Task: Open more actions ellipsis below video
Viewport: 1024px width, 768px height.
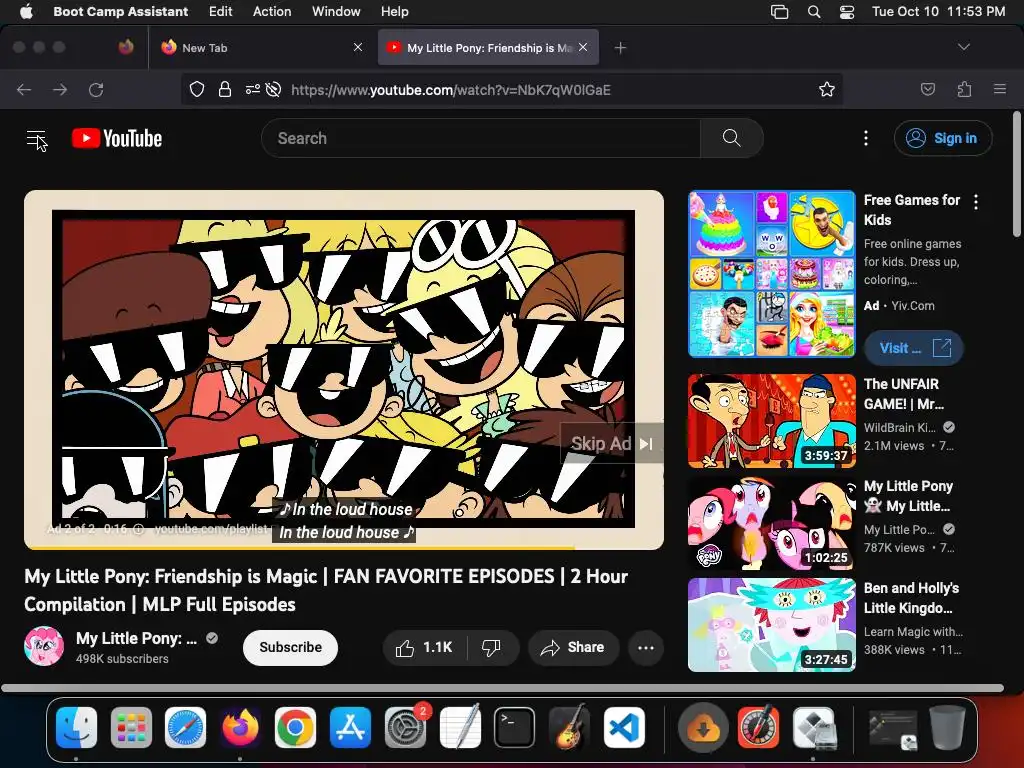Action: pyautogui.click(x=646, y=647)
